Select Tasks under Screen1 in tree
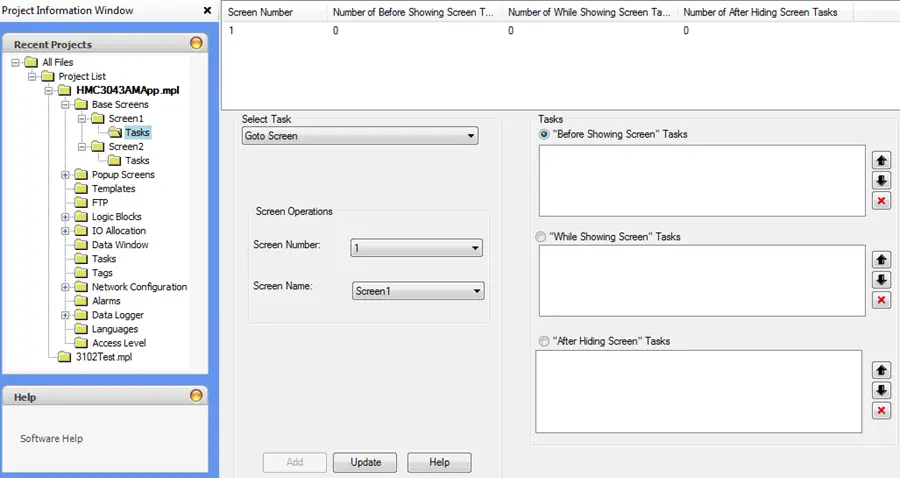The width and height of the screenshot is (900, 478). [137, 133]
